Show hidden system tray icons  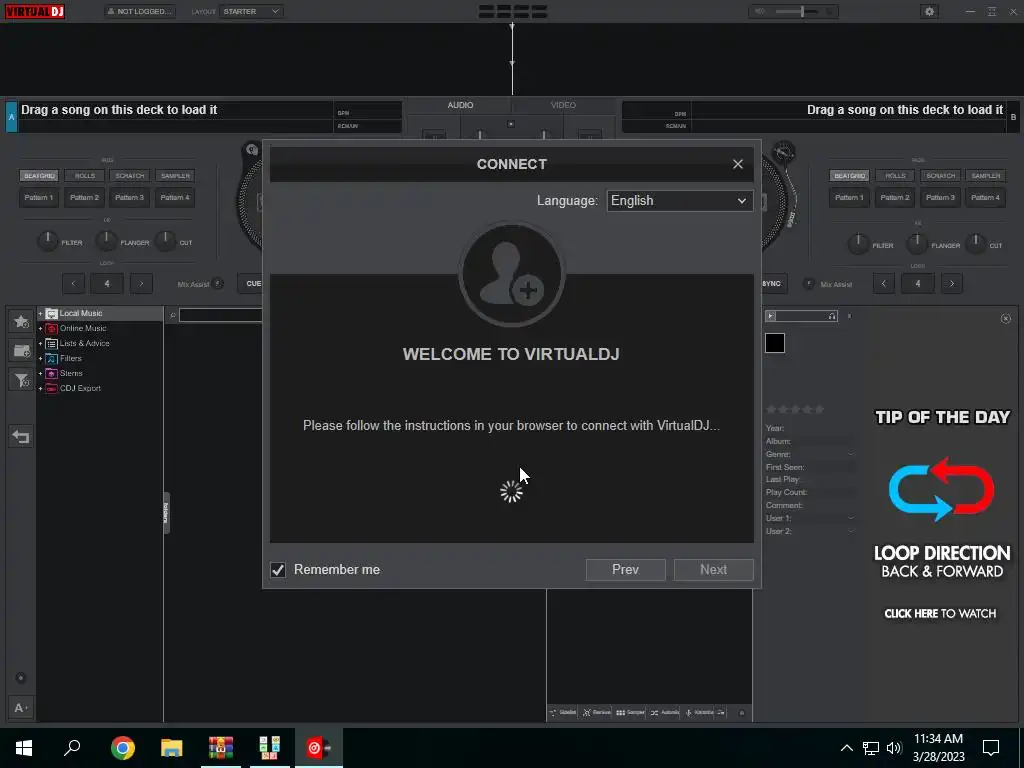pyautogui.click(x=846, y=748)
